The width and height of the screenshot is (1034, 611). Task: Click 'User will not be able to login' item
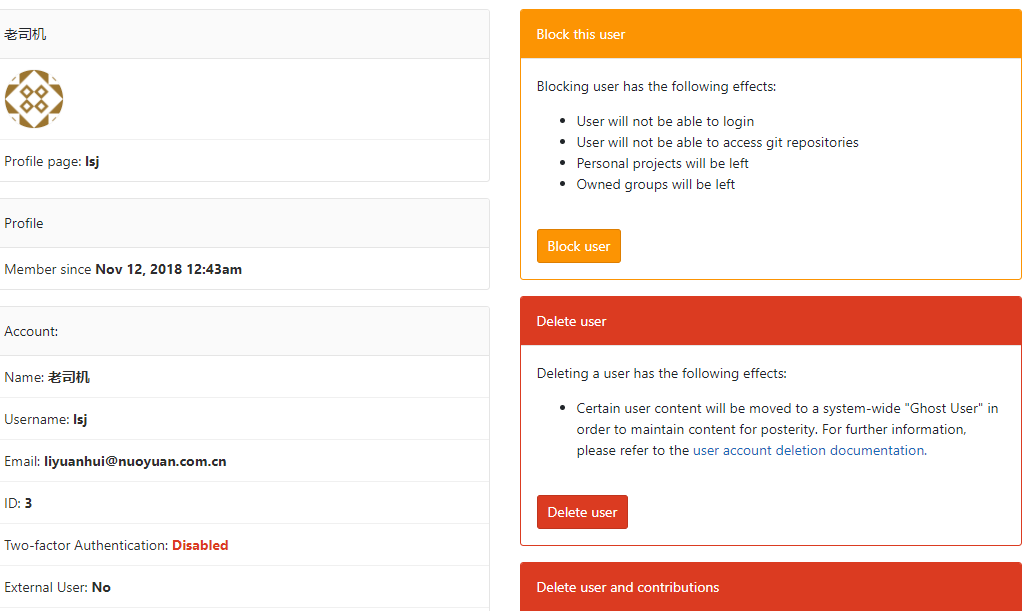[x=665, y=121]
